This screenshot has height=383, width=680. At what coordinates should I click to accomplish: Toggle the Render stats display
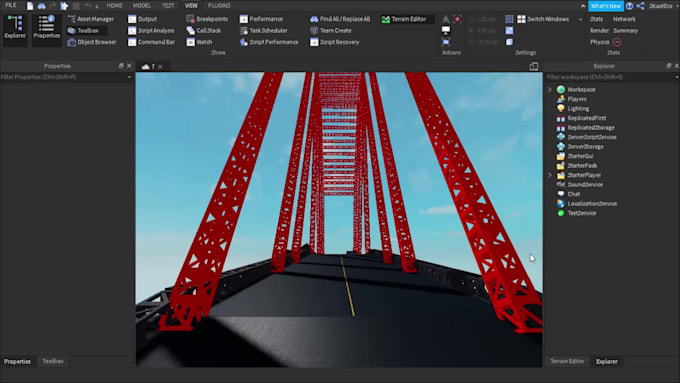(599, 30)
